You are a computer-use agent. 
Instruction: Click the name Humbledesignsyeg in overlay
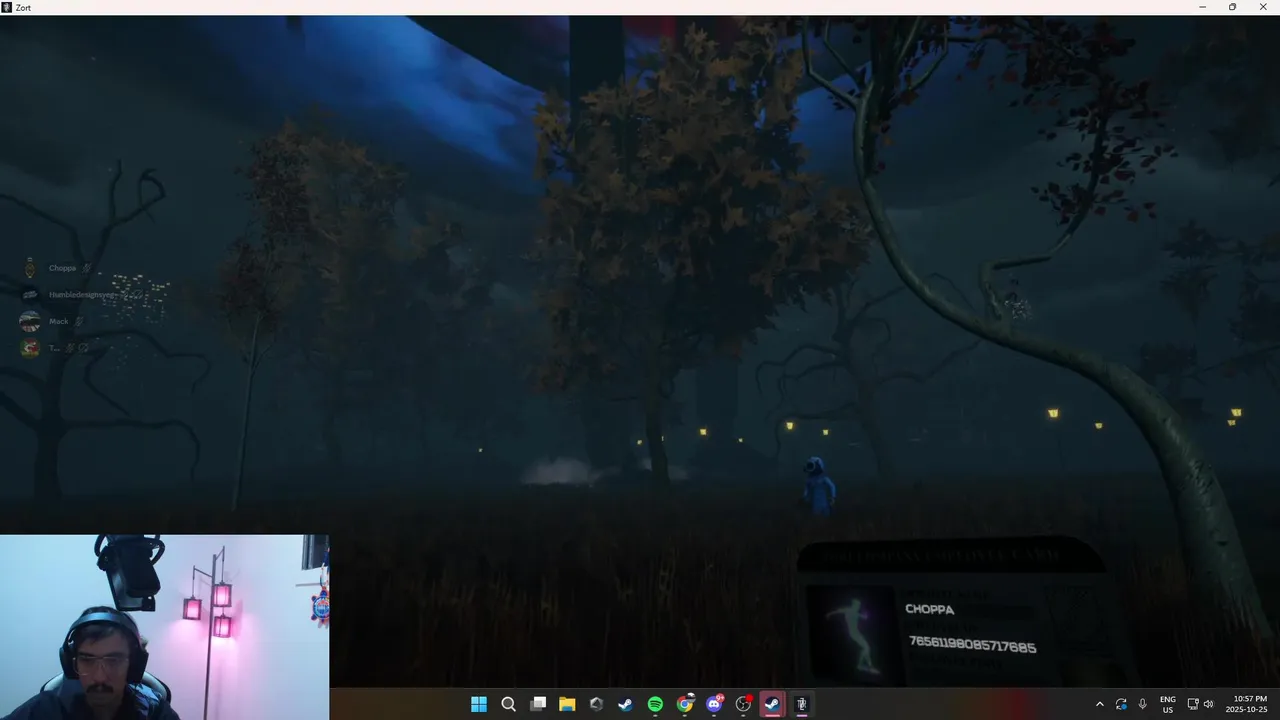(x=83, y=295)
